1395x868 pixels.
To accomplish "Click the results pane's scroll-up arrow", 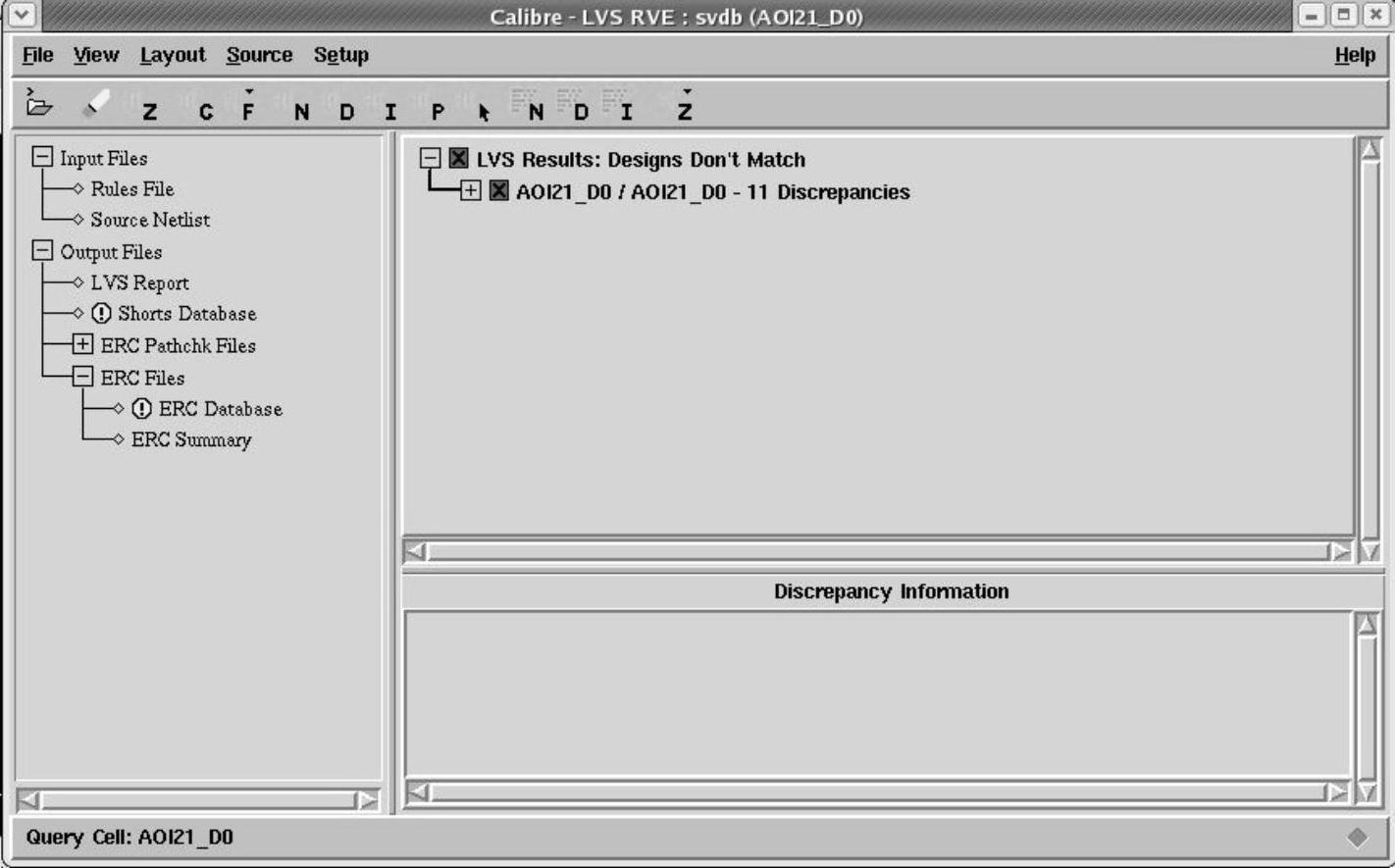I will [x=1369, y=149].
